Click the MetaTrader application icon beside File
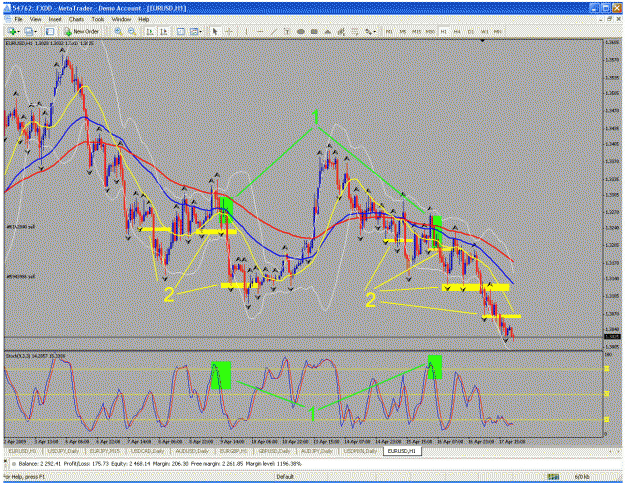The image size is (625, 483). tap(8, 19)
